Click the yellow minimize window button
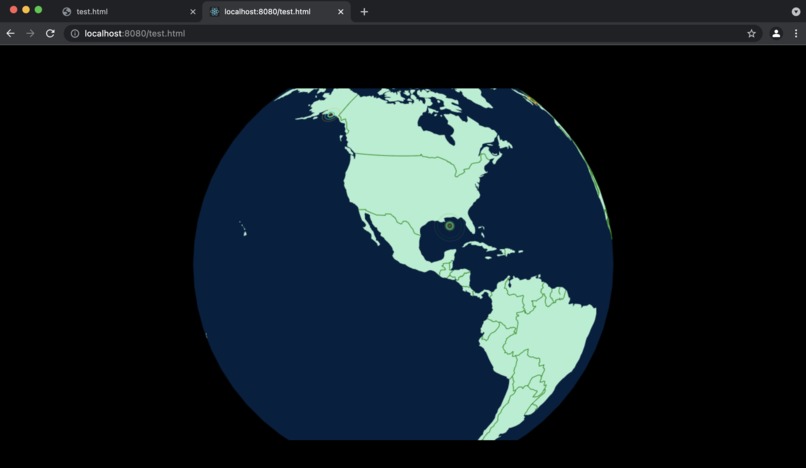806x468 pixels. (x=26, y=10)
